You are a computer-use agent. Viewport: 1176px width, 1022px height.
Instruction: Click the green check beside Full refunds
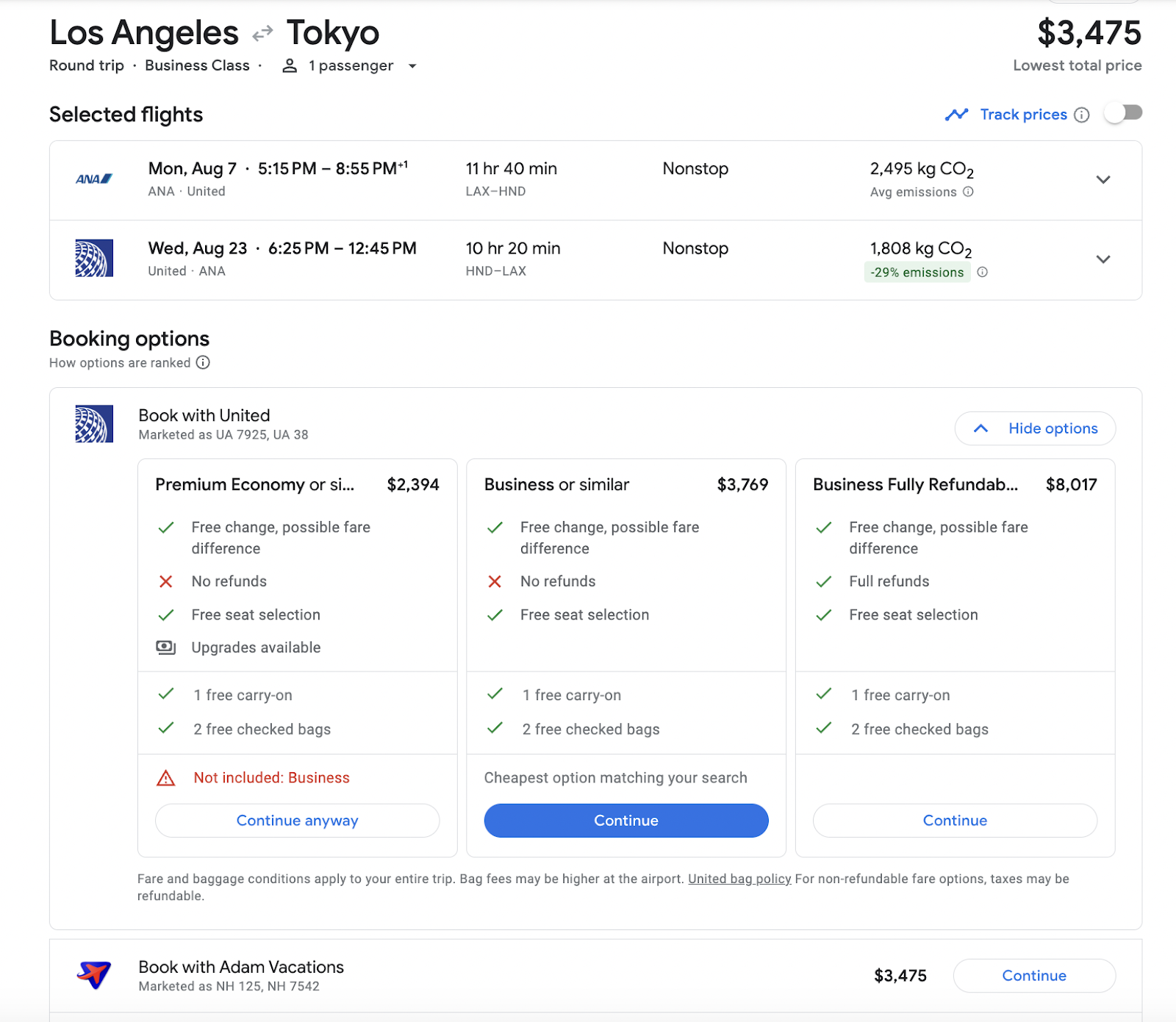(x=824, y=582)
